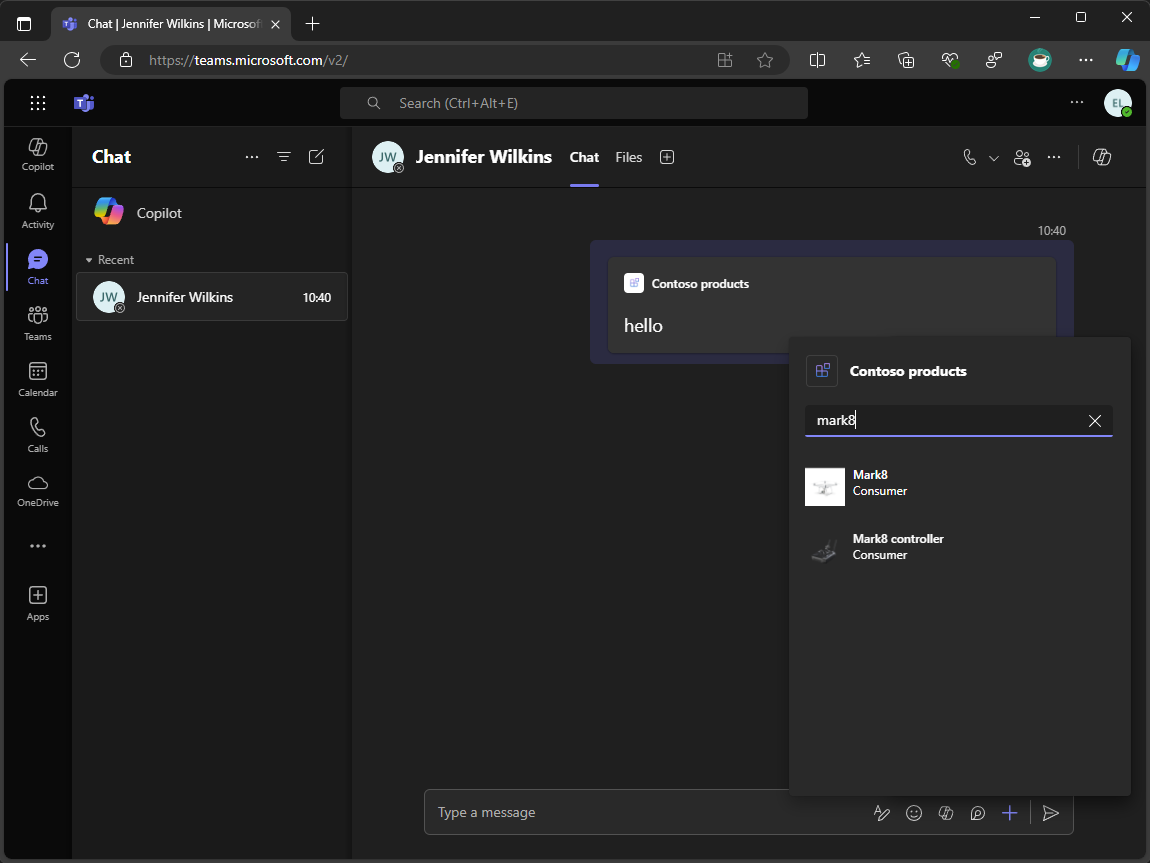Screen dimensions: 1150x863
Task: Click the hello message card
Action: click(832, 304)
